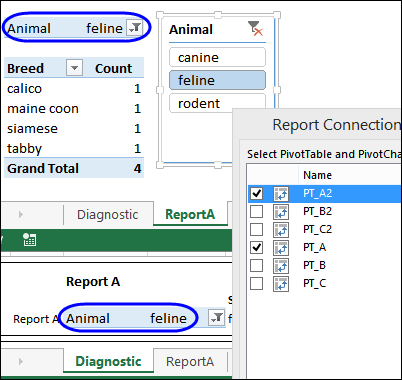
Task: Switch to Diagnostic tab in upper sheet bar
Action: pyautogui.click(x=108, y=215)
